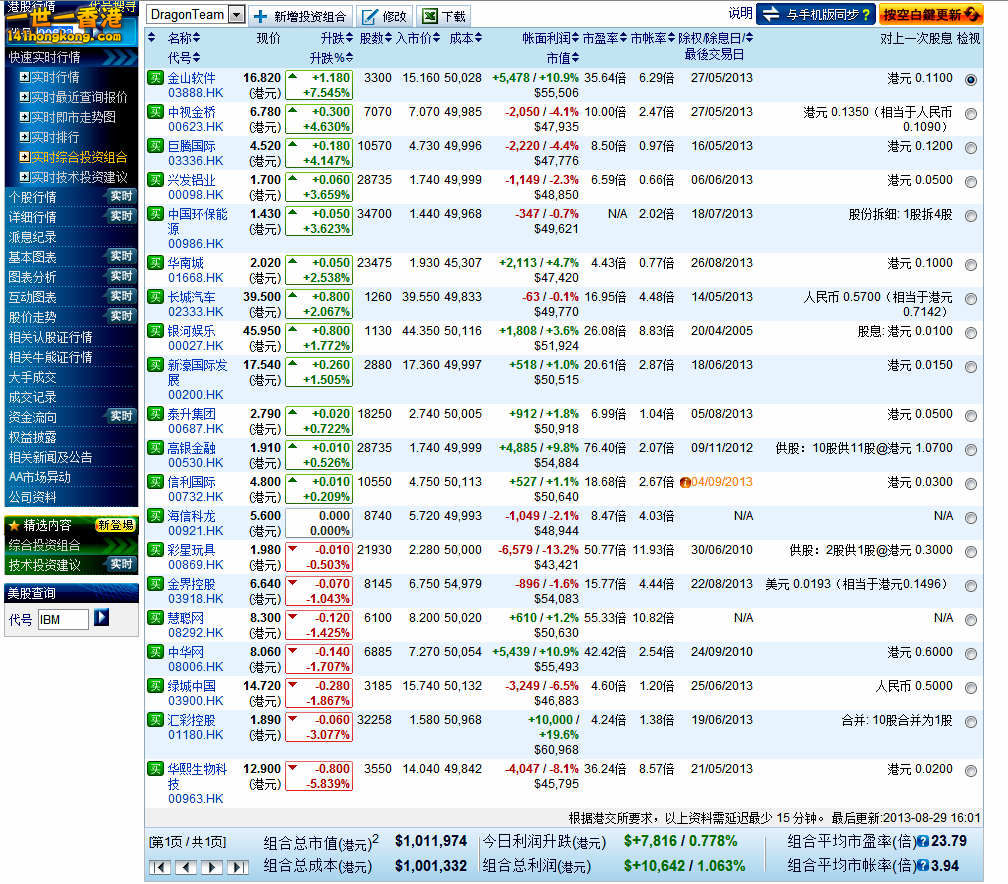Click the orange ex-dividend date 04/09/2013
Viewport: 1008px width, 884px height.
coord(721,482)
